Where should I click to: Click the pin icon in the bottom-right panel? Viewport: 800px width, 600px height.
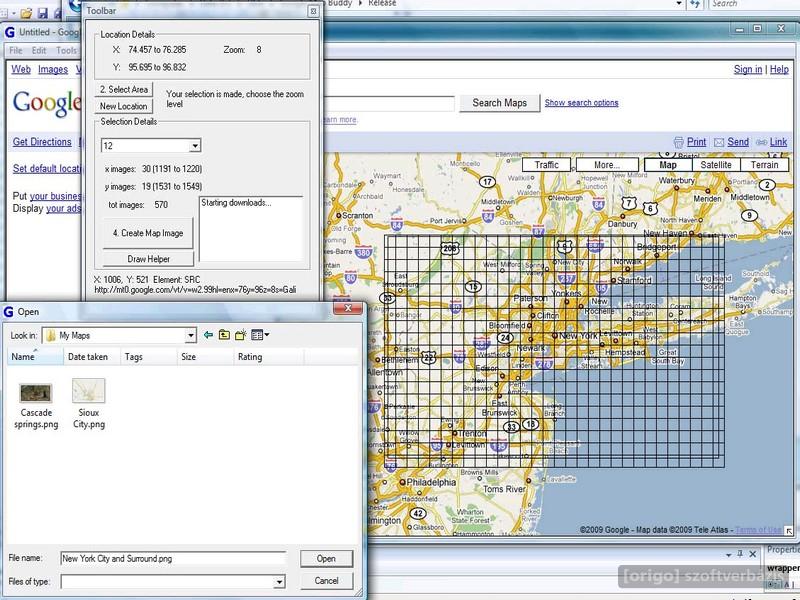pos(740,554)
